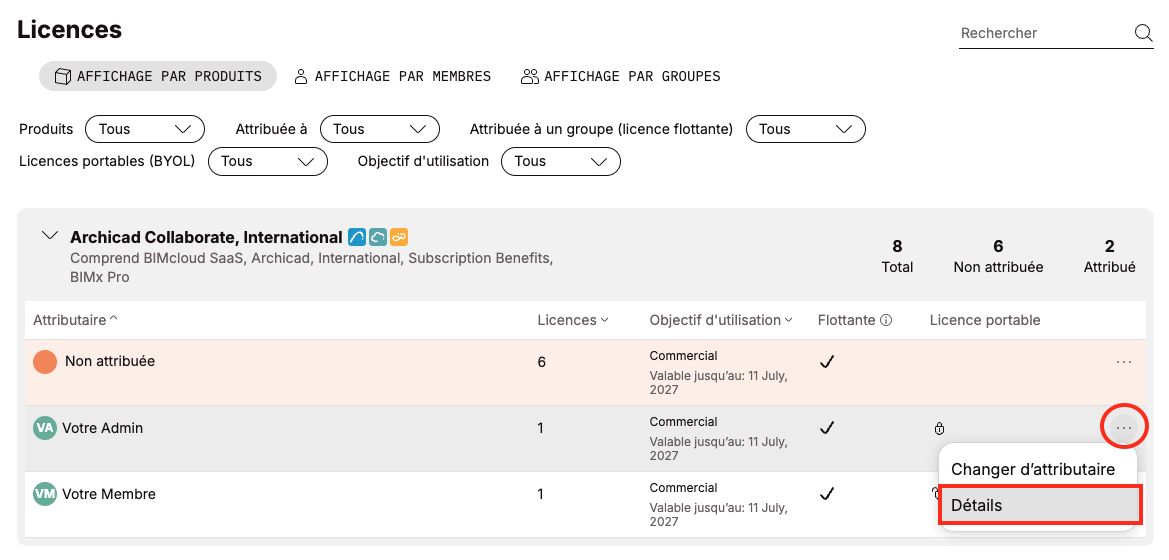Open the Attribuée à un groupe dropdown
The height and width of the screenshot is (560, 1169).
[805, 129]
